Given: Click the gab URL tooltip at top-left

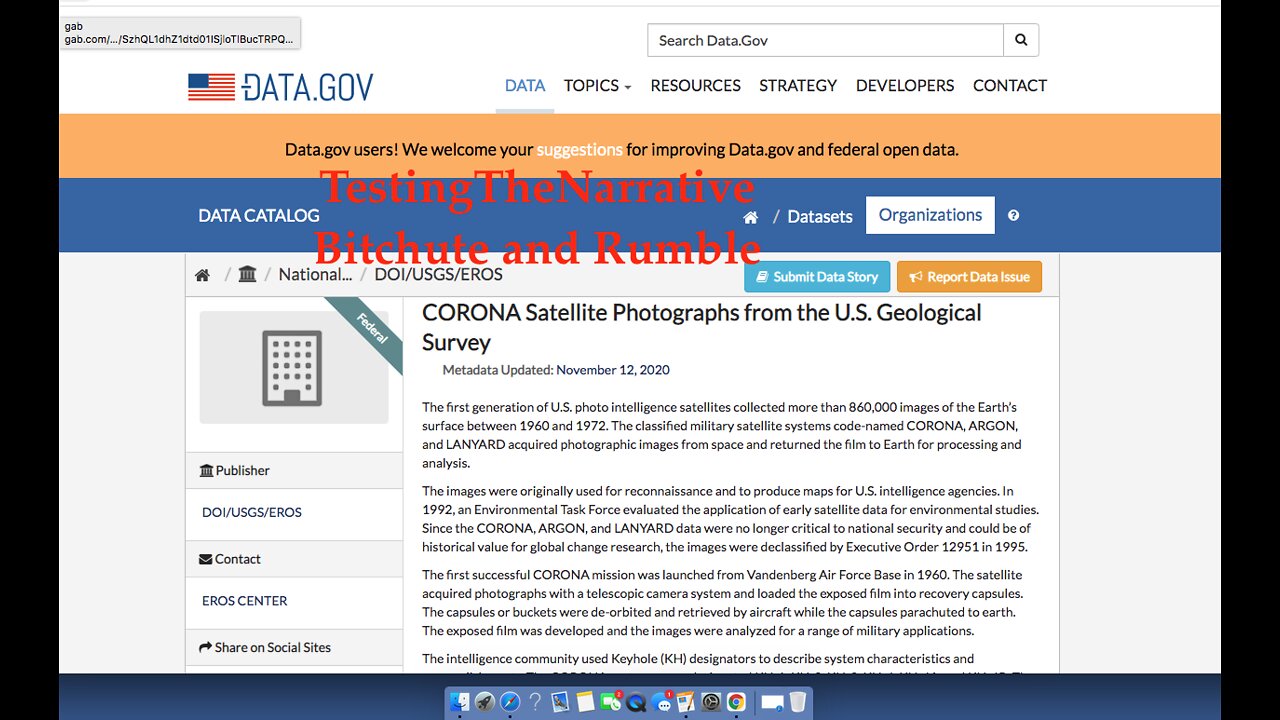Looking at the screenshot, I should click(x=180, y=33).
